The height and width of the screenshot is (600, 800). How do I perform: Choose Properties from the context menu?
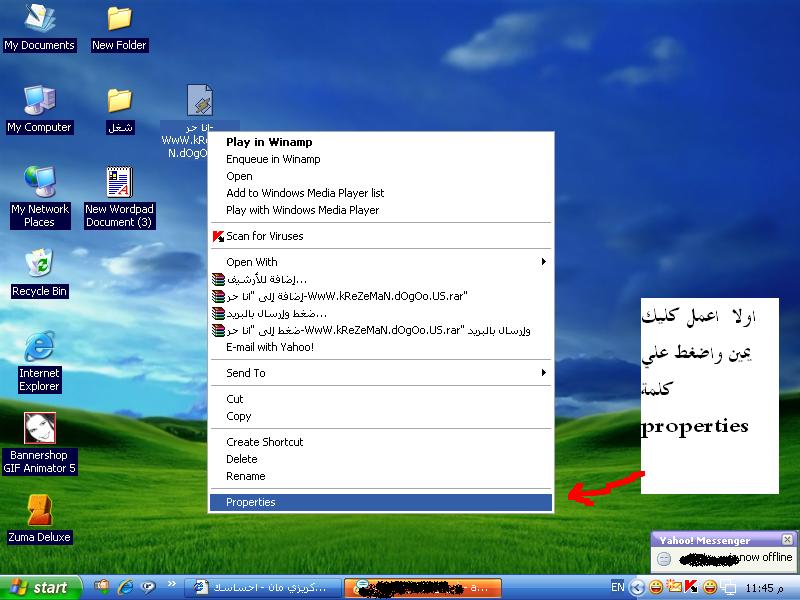(381, 503)
